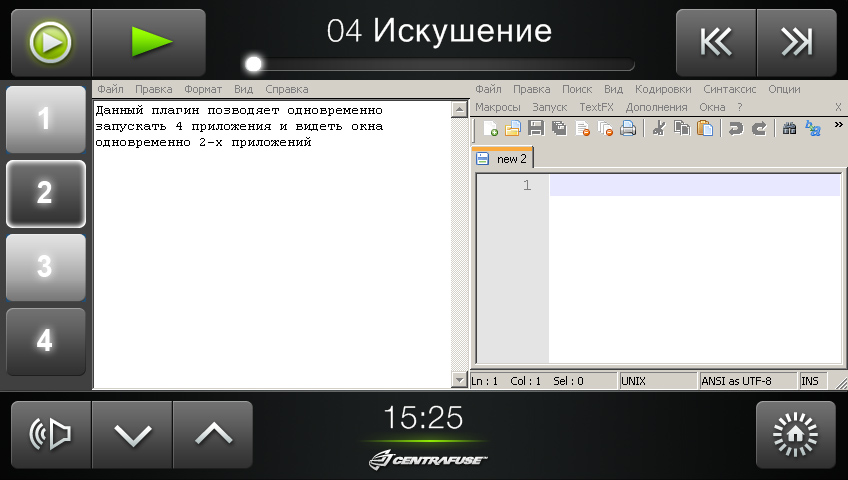The image size is (848, 480).
Task: Click the New file icon in Notepad++ toolbar
Action: [x=490, y=128]
